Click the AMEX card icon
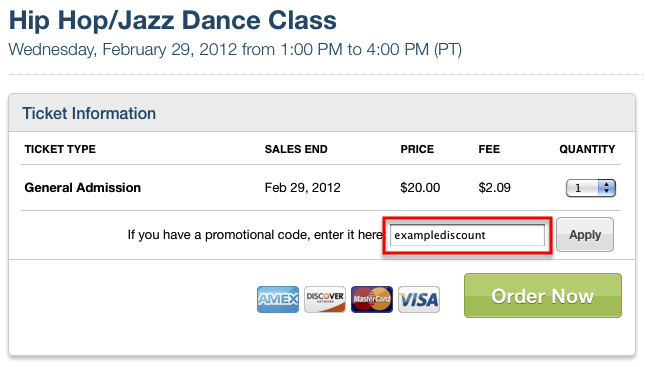Viewport: 645px width, 367px height. pyautogui.click(x=278, y=300)
